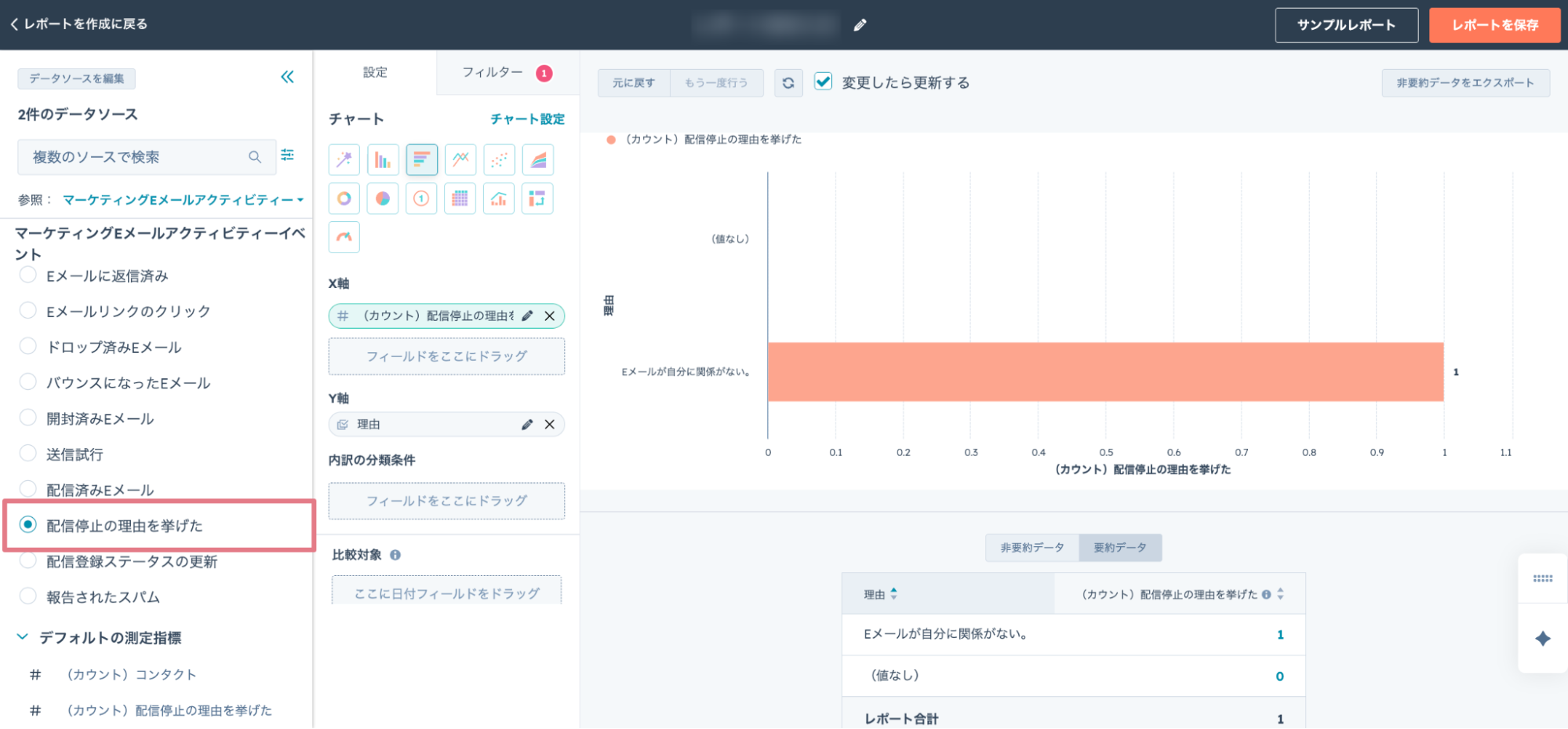Select 配信登録ステータスの更新 radio option
Screen dimensions: 1568x729
click(x=28, y=560)
